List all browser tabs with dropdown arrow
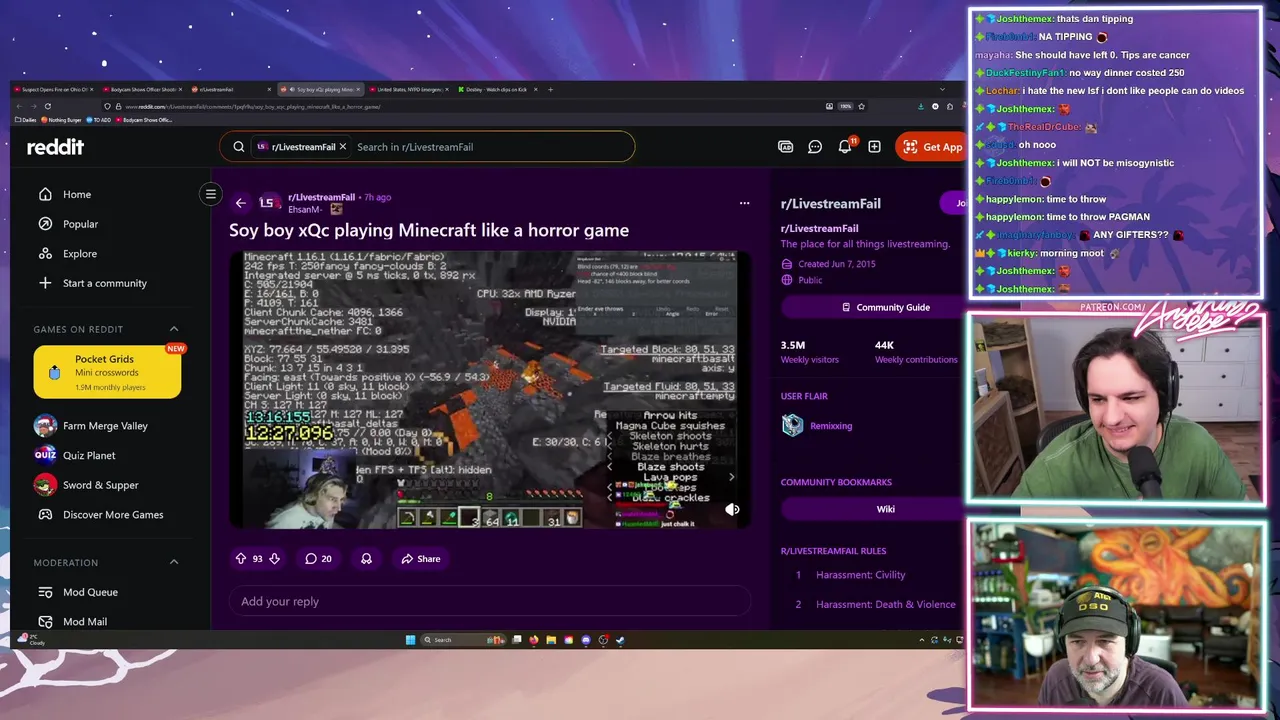Screen dimensions: 1280x720 click(942, 89)
